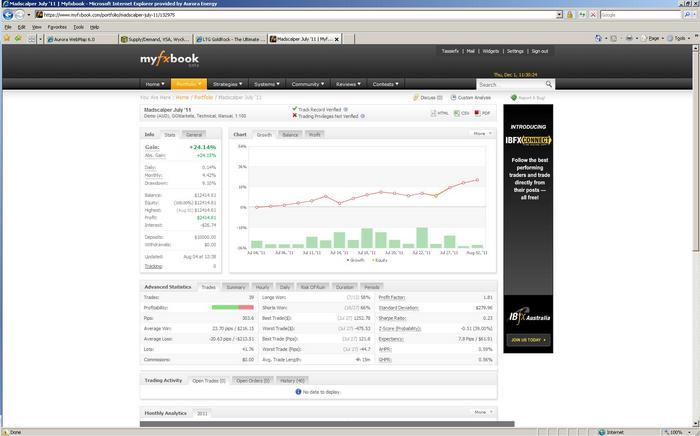700x436 pixels.
Task: Click the browser Back arrow button
Action: [x=8, y=15]
